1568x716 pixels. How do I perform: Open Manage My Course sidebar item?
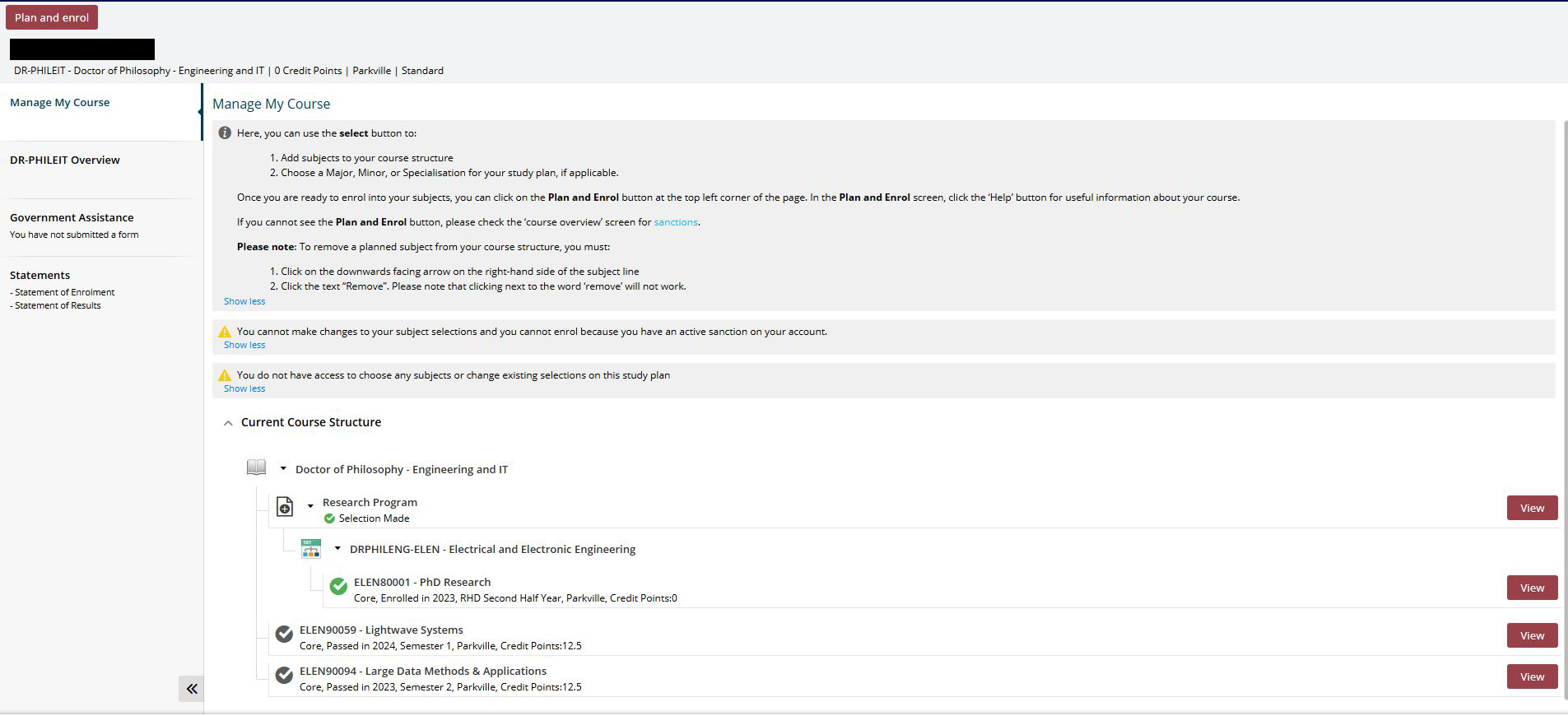point(59,102)
